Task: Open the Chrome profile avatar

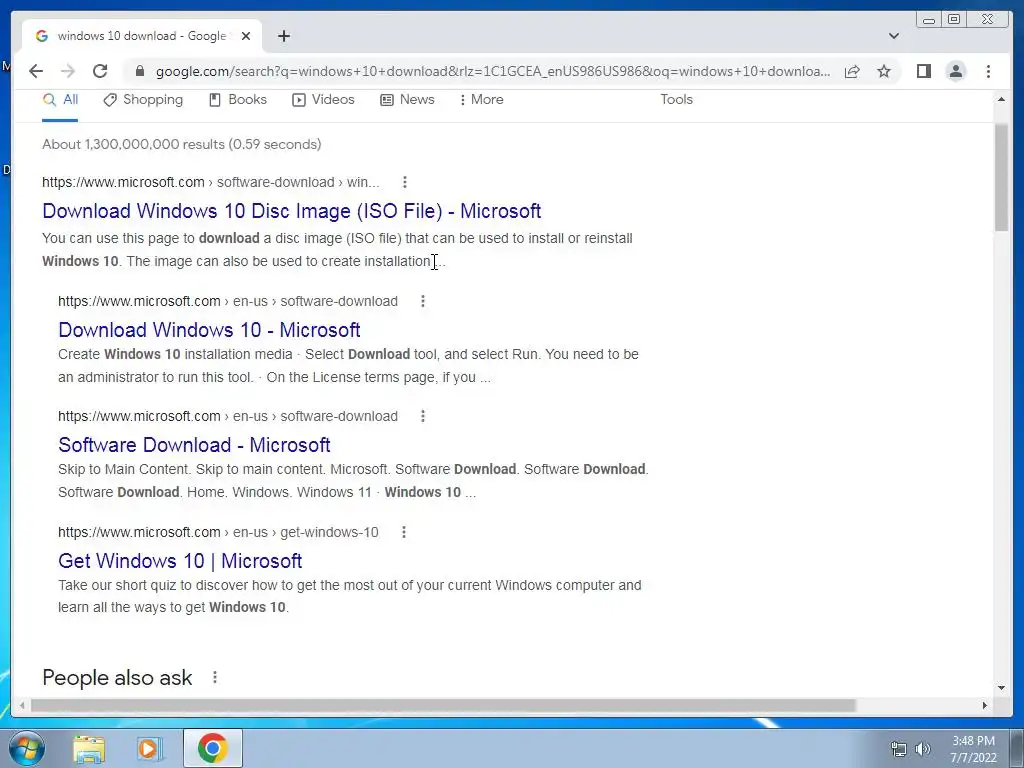Action: coord(955,71)
